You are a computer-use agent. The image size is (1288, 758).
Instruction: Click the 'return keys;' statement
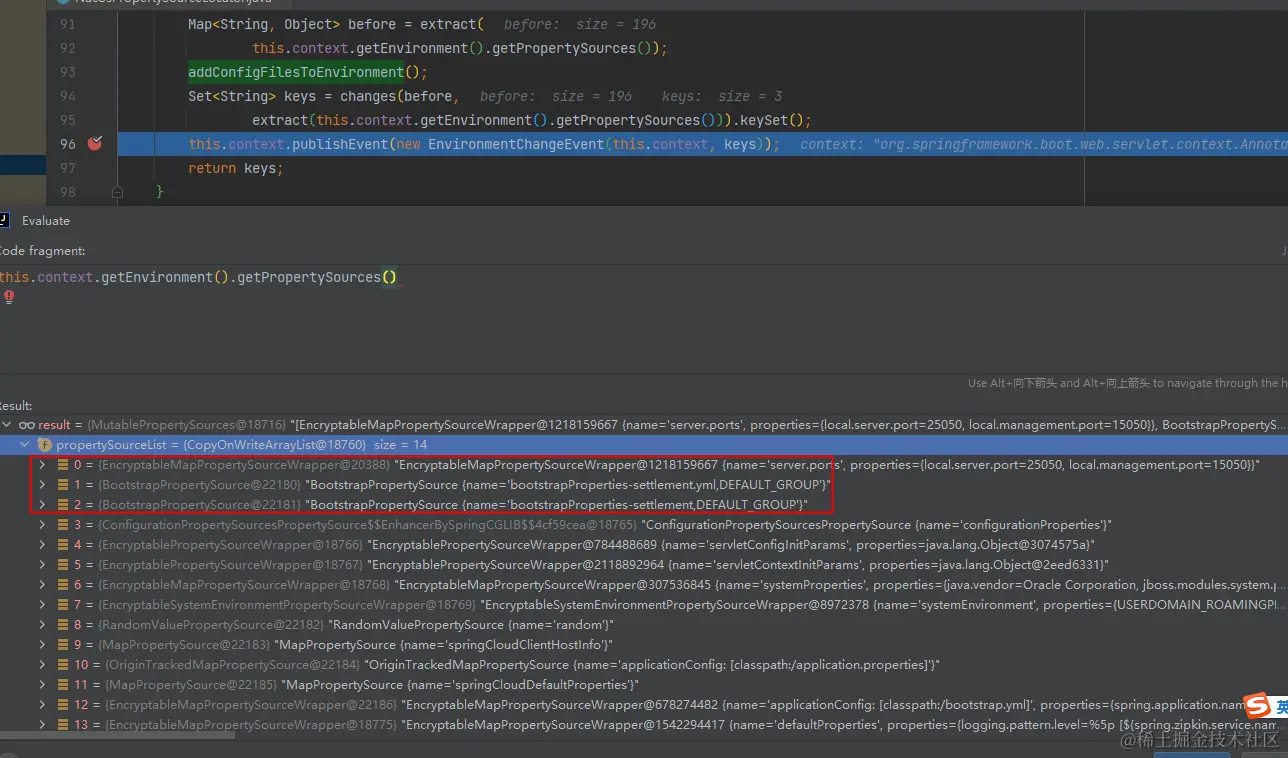pyautogui.click(x=236, y=168)
